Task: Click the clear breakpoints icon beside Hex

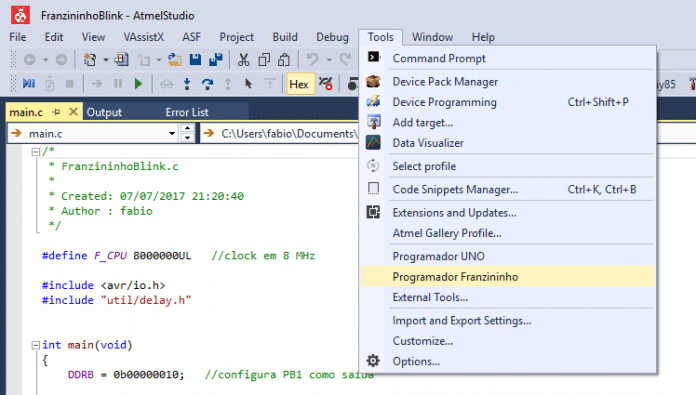Action: pyautogui.click(x=326, y=83)
